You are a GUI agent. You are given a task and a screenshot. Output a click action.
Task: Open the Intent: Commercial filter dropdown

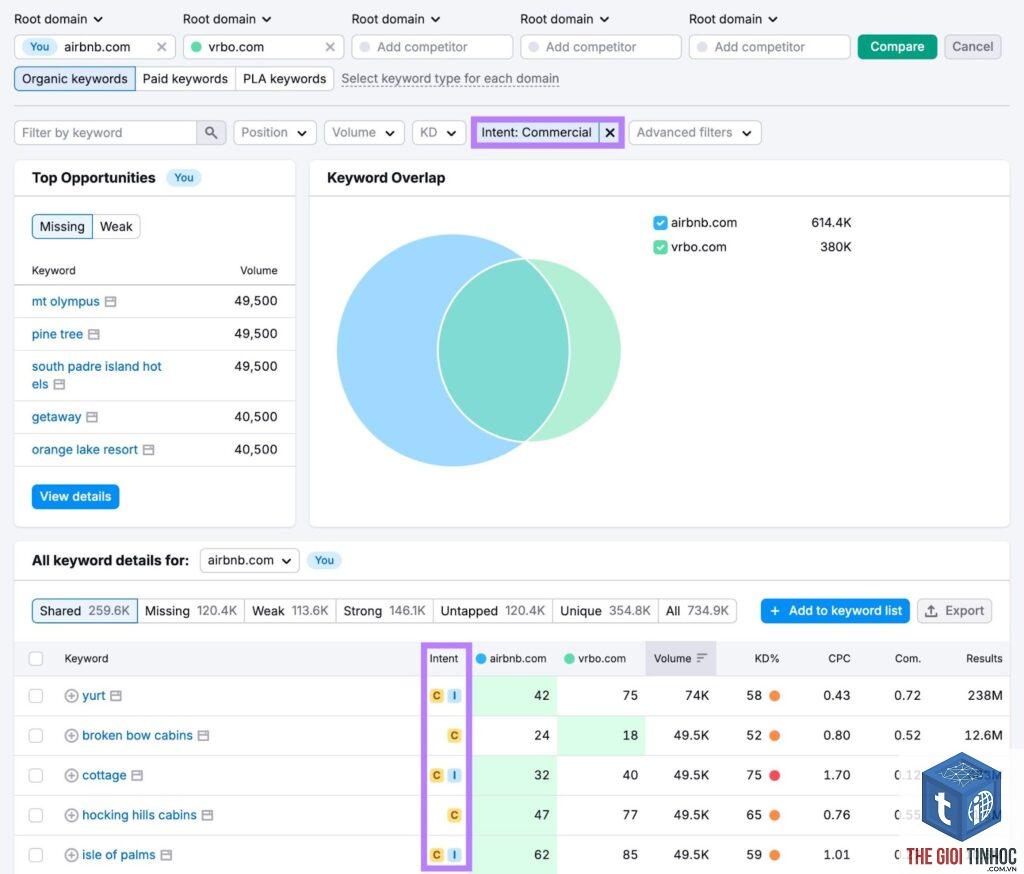pyautogui.click(x=536, y=133)
